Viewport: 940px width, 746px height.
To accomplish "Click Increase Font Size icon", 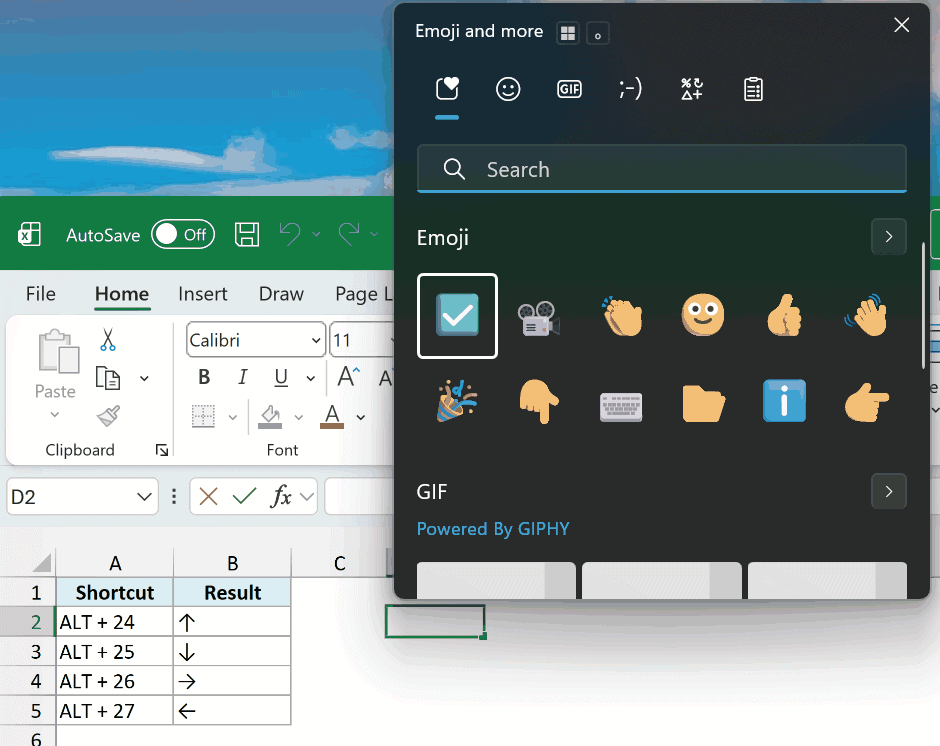I will pos(348,377).
